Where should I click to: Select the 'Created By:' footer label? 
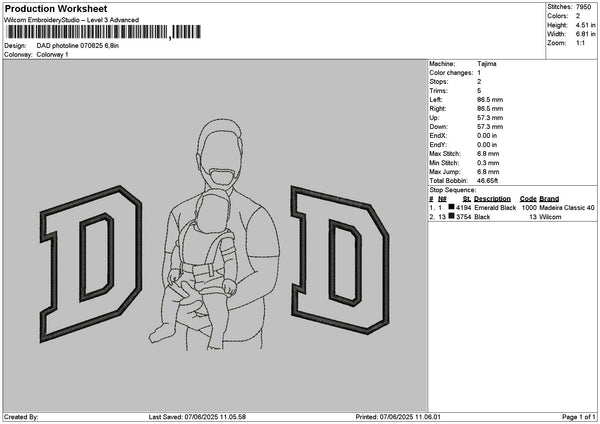[21, 417]
